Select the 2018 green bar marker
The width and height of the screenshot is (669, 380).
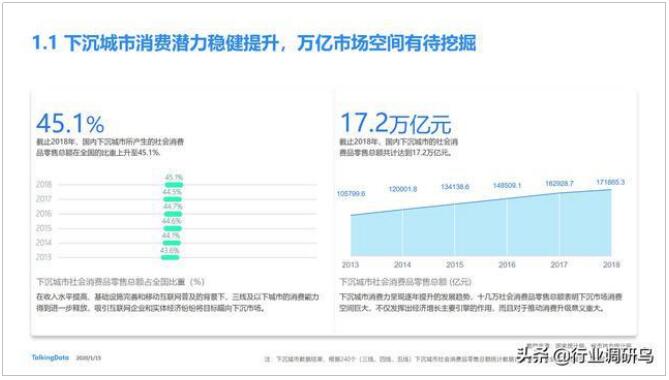click(174, 185)
